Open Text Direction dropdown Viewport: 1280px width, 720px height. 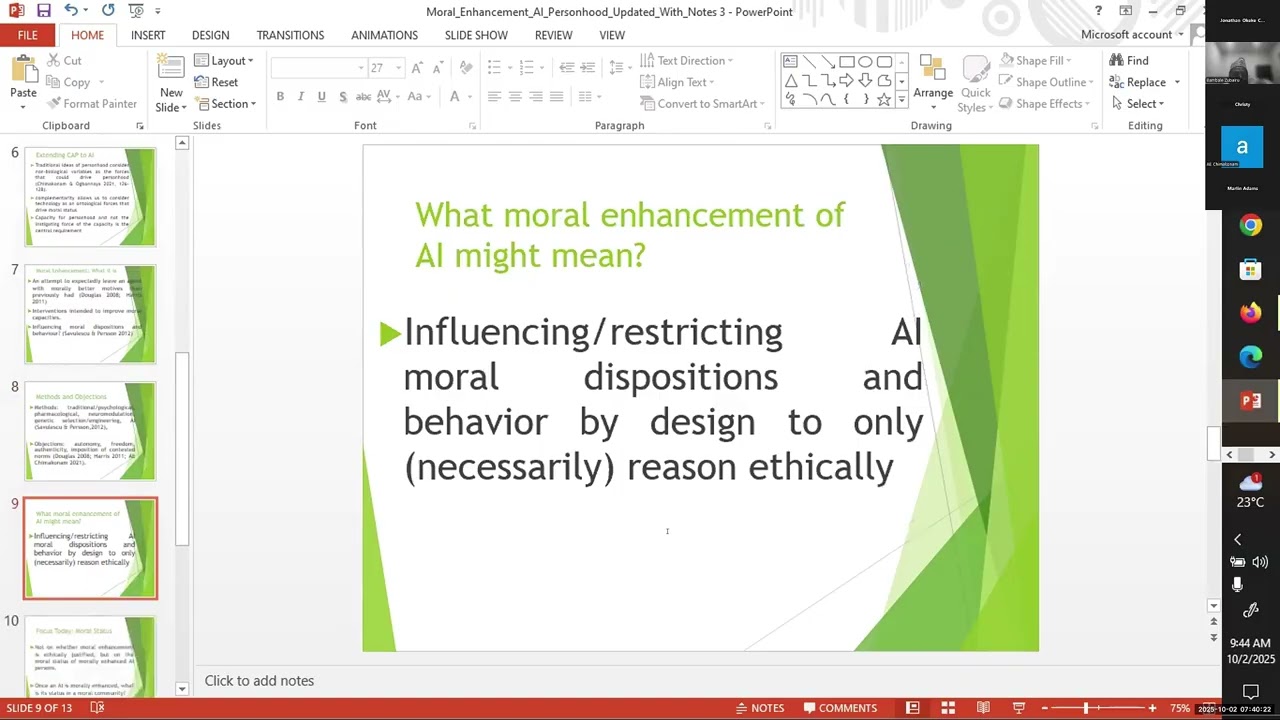[x=686, y=61]
